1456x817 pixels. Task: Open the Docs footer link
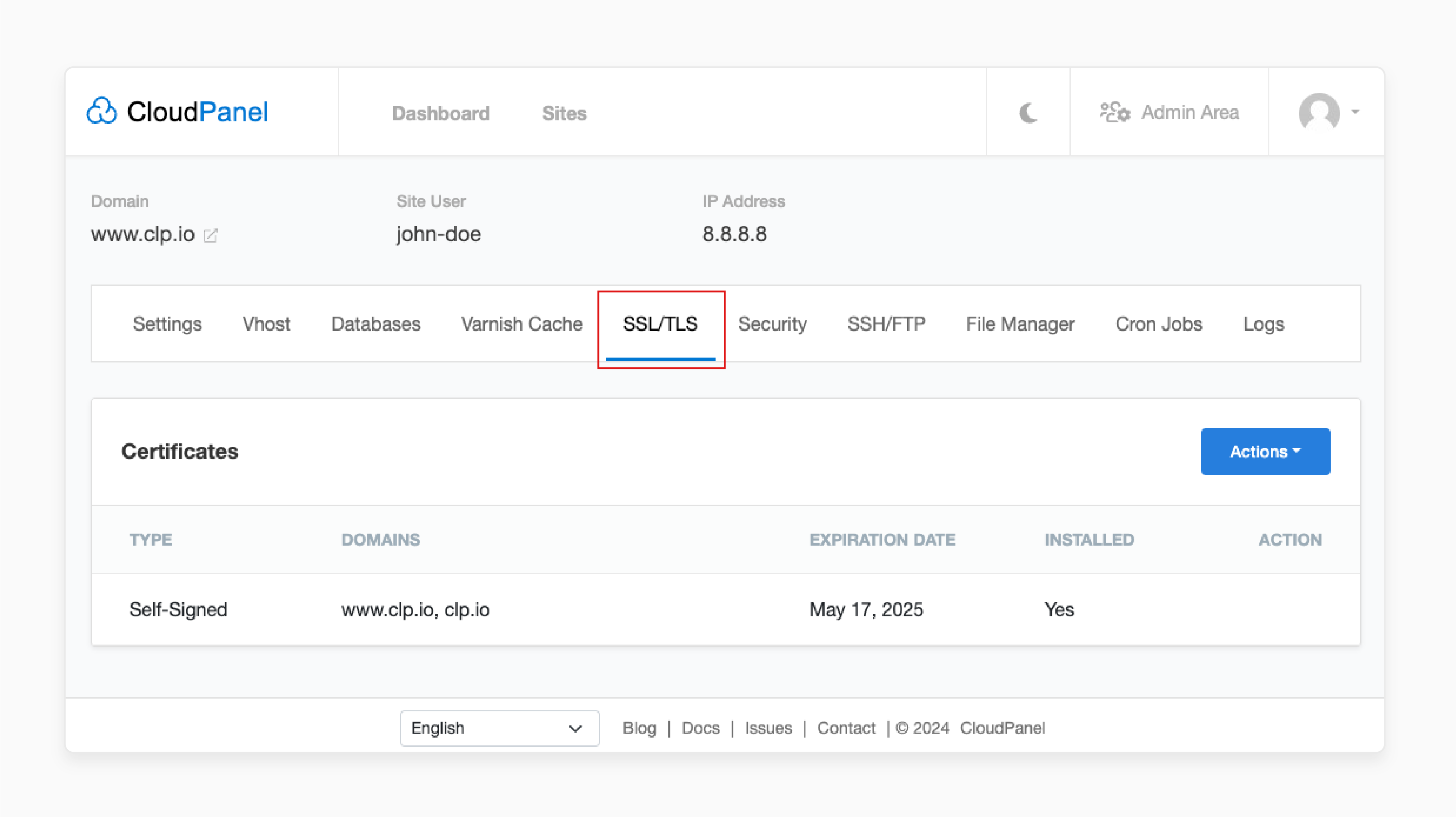pos(700,728)
